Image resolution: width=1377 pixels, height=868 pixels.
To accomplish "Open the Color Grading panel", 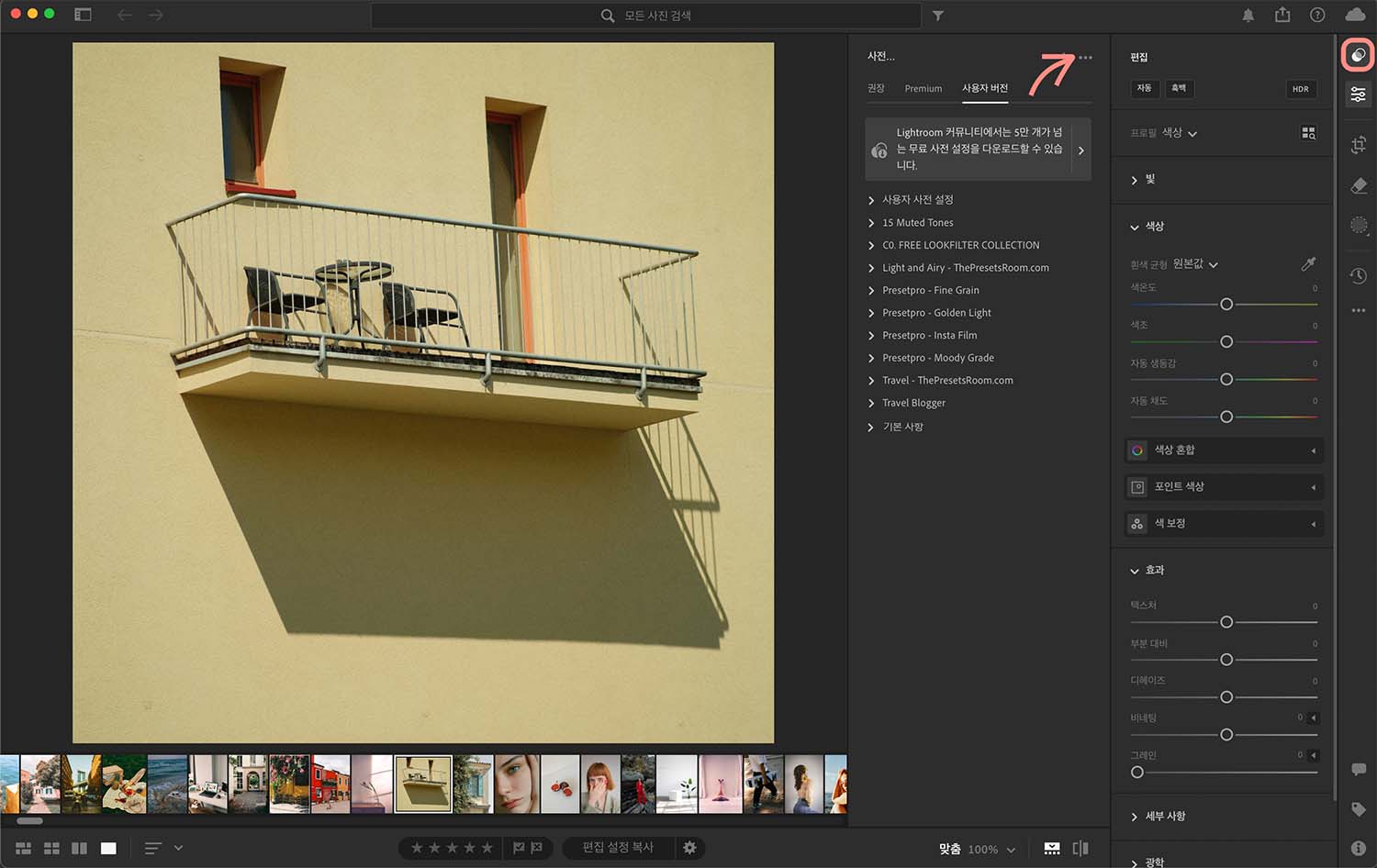I will [x=1224, y=524].
